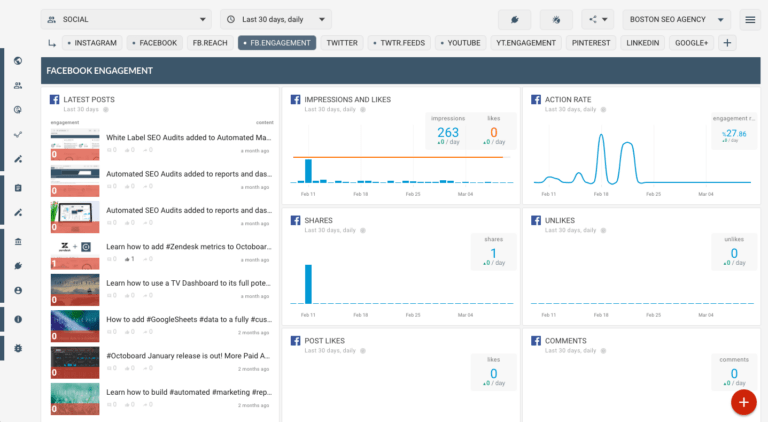768x422 pixels.
Task: Click the bug icon button in top bar
Action: coord(556,20)
